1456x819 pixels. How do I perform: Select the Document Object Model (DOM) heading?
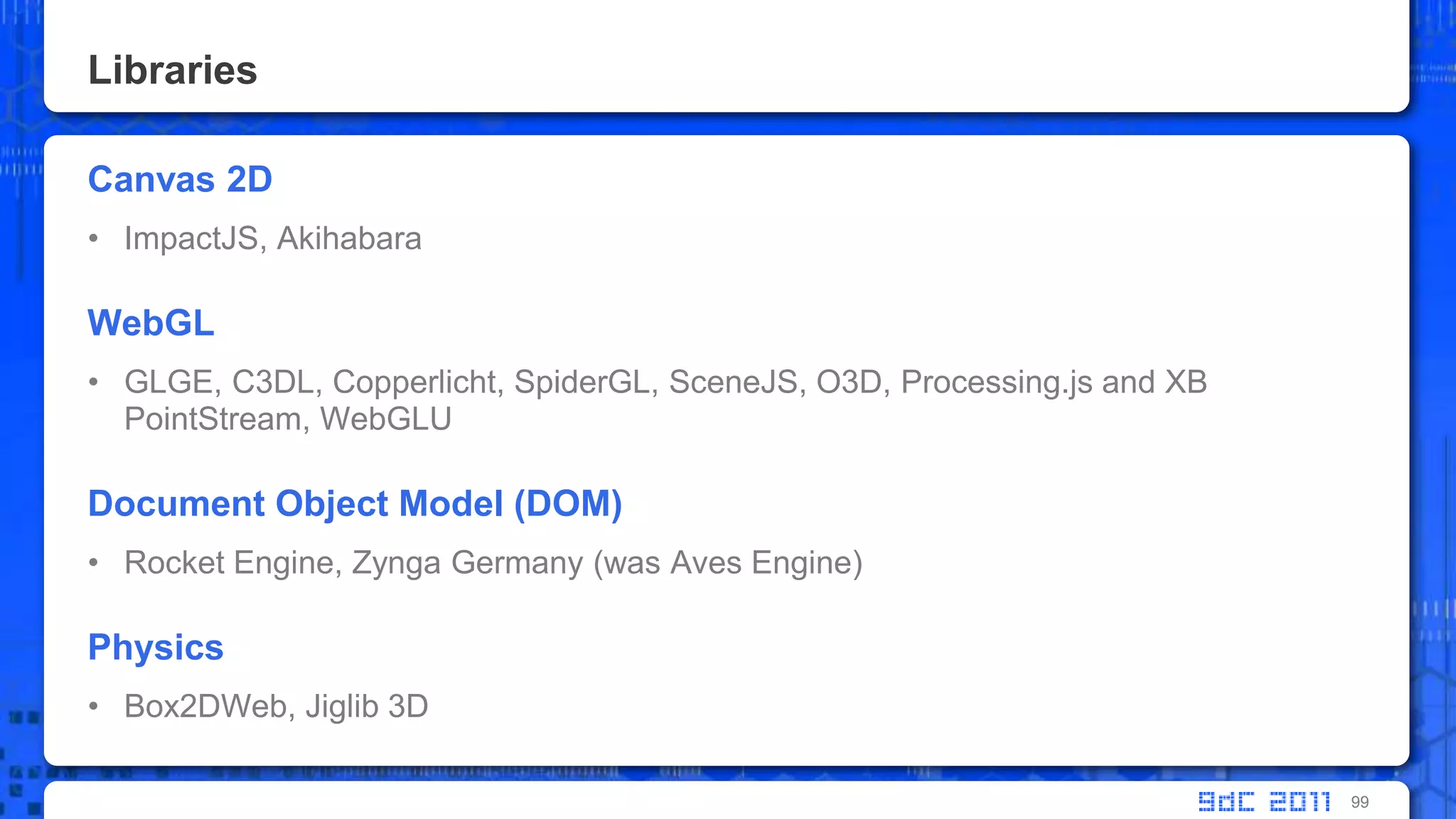(x=355, y=503)
